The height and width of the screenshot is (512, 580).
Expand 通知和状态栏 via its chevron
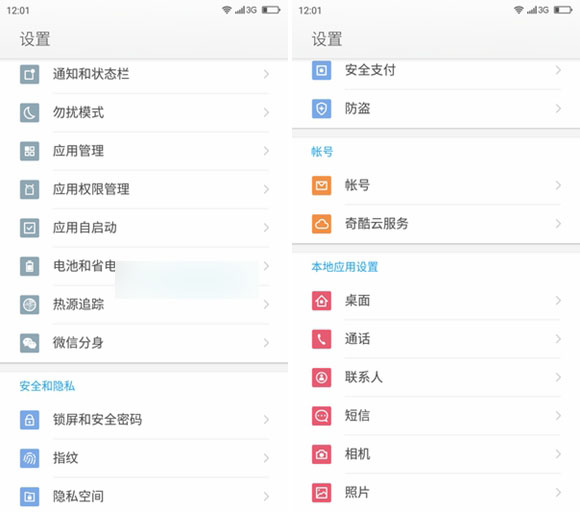pos(266,74)
